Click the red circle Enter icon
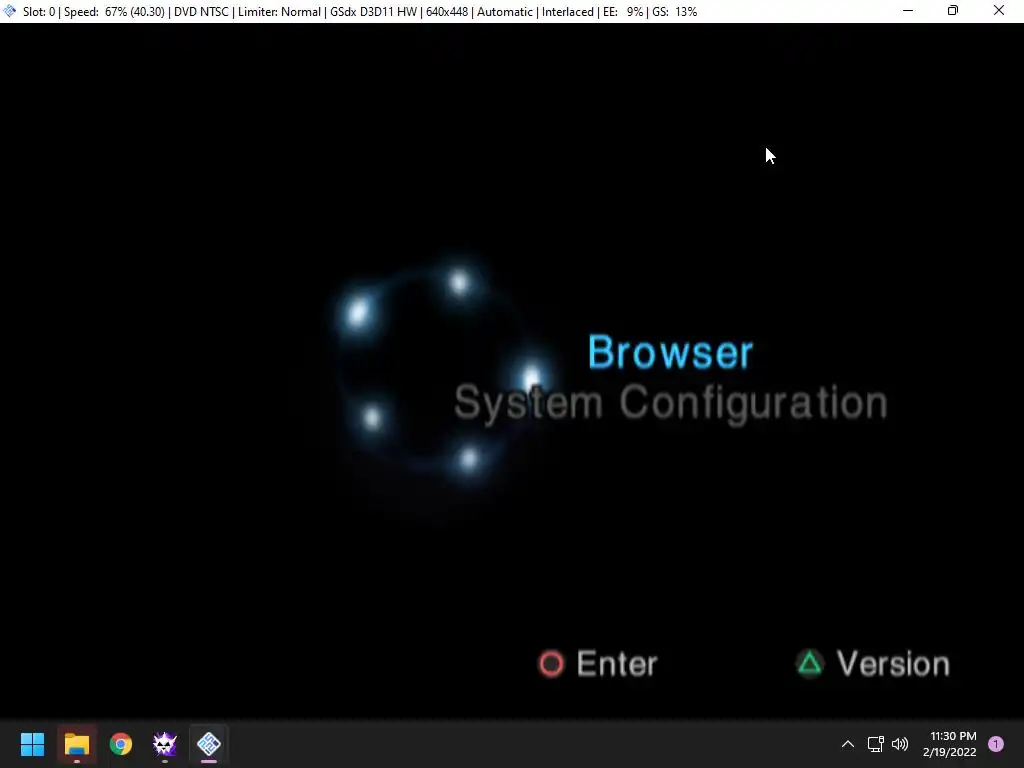Image resolution: width=1024 pixels, height=768 pixels. coord(551,664)
